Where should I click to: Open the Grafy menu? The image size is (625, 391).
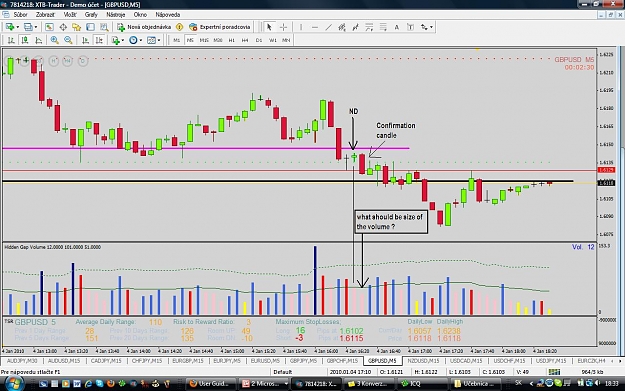[91, 15]
